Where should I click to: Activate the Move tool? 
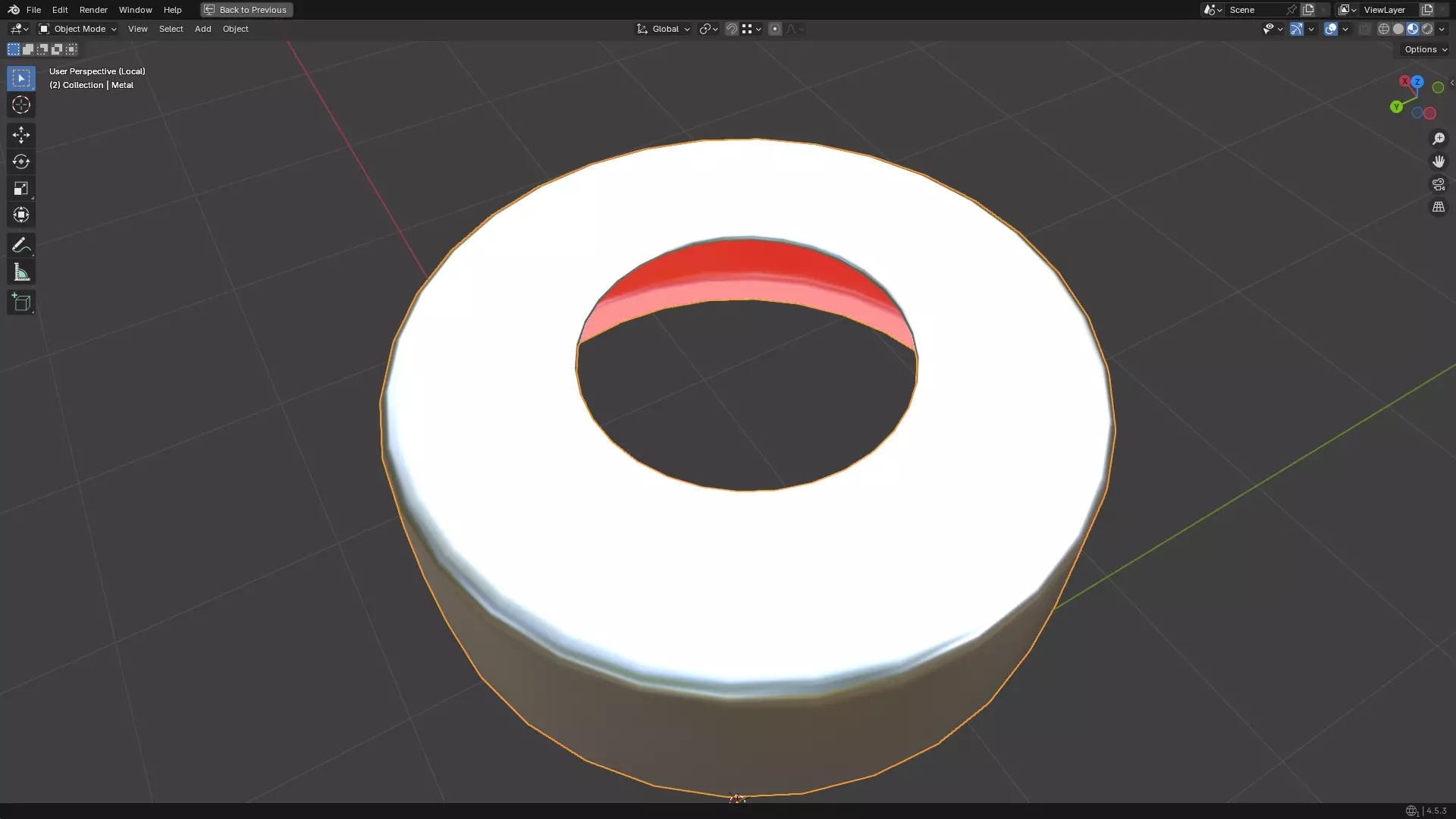tap(21, 135)
